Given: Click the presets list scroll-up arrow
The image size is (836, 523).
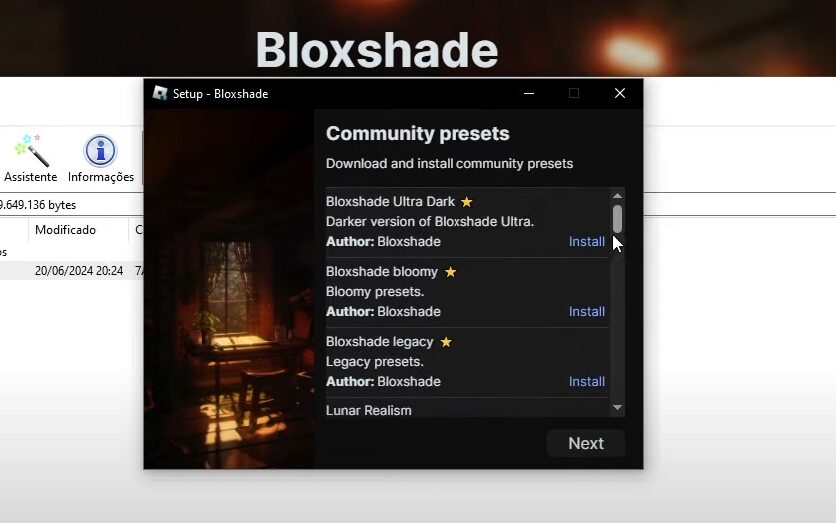Looking at the screenshot, I should tap(617, 196).
